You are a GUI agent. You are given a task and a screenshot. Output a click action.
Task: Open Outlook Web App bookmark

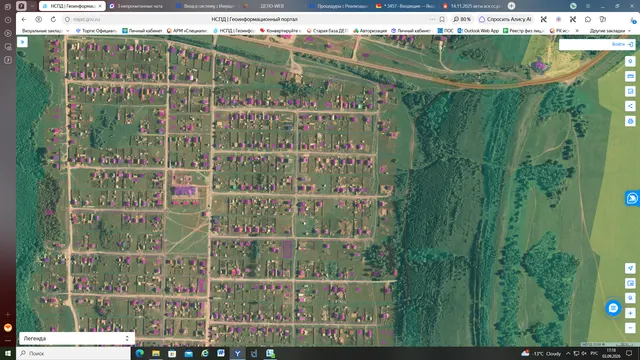[478, 31]
